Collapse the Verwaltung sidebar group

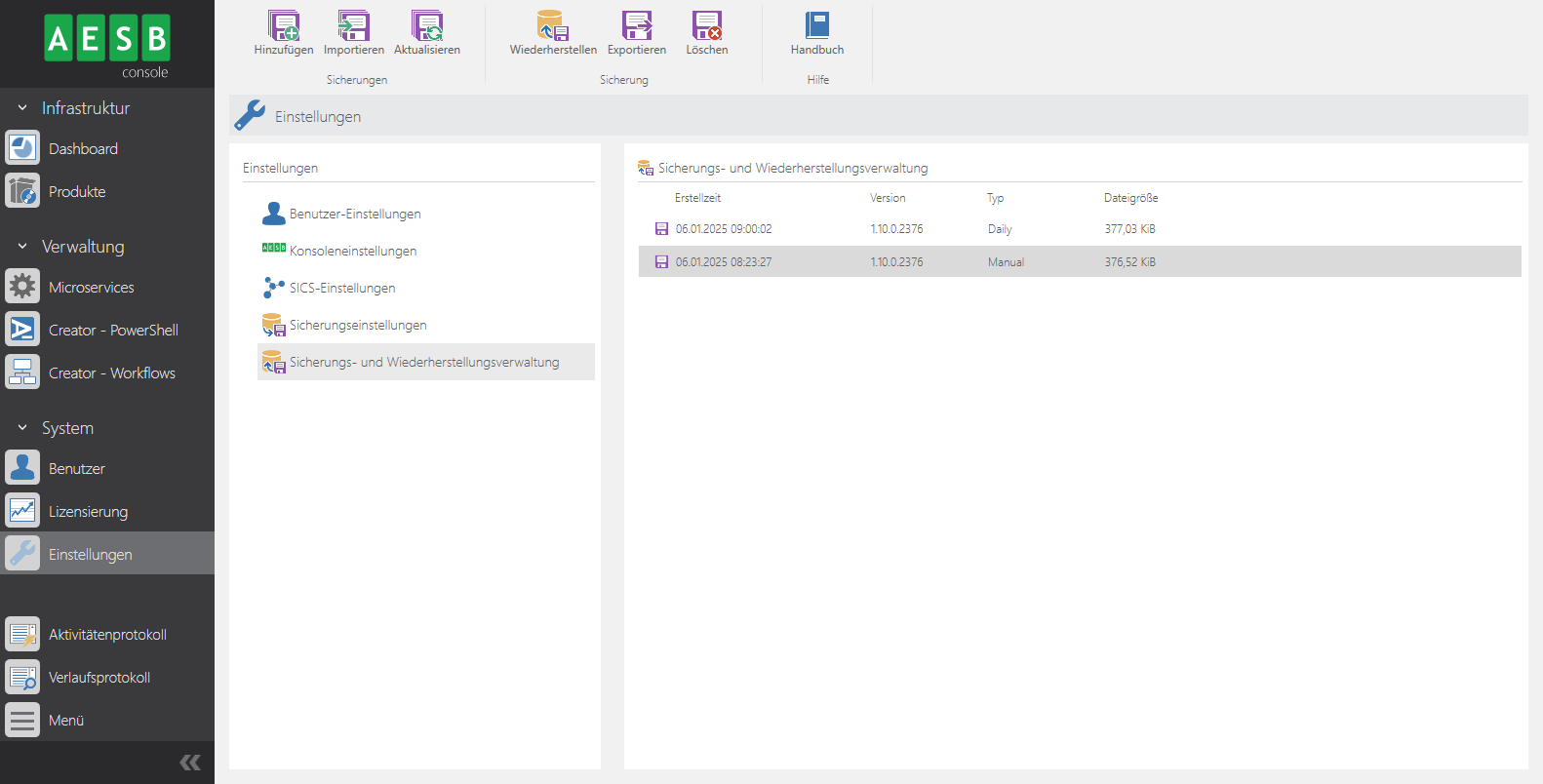coord(22,247)
